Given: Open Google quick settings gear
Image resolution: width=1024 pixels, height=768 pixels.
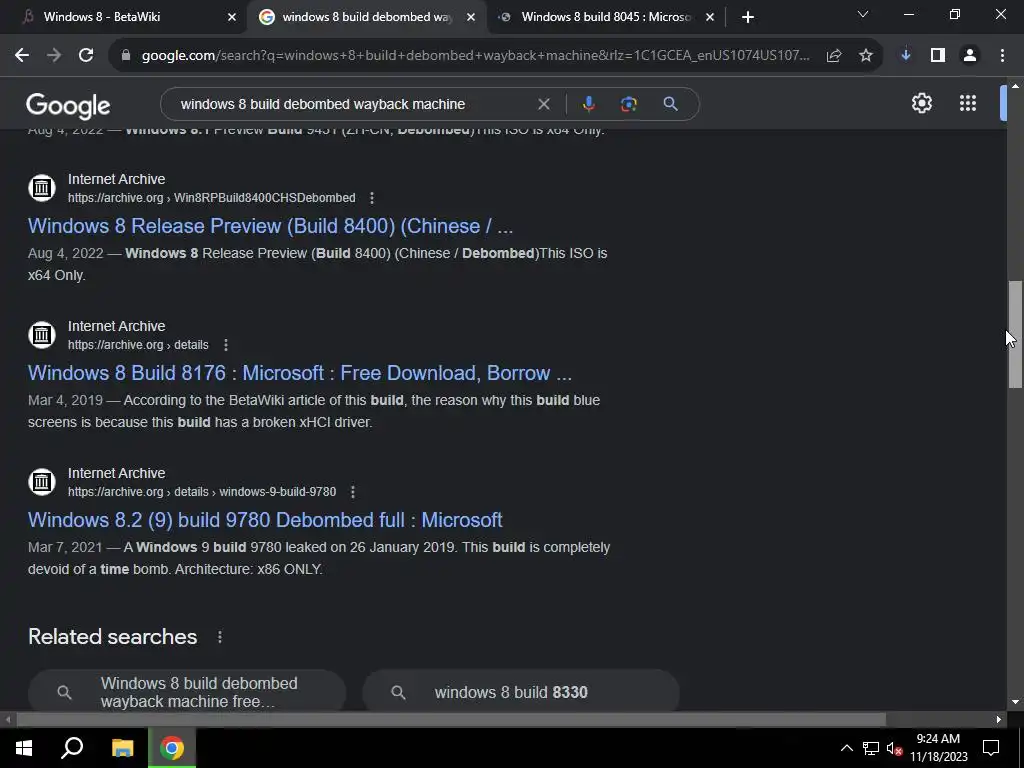Looking at the screenshot, I should pyautogui.click(x=921, y=103).
